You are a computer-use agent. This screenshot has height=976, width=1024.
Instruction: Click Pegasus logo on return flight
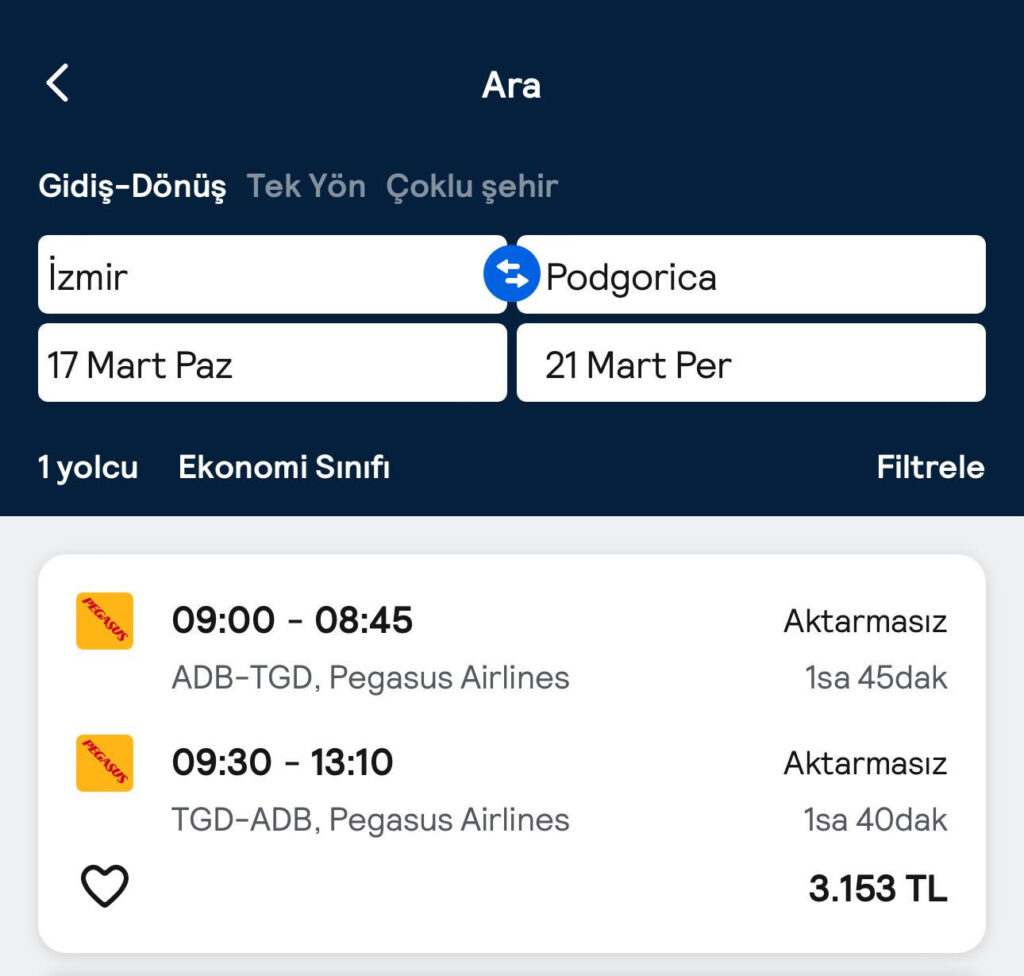(104, 763)
